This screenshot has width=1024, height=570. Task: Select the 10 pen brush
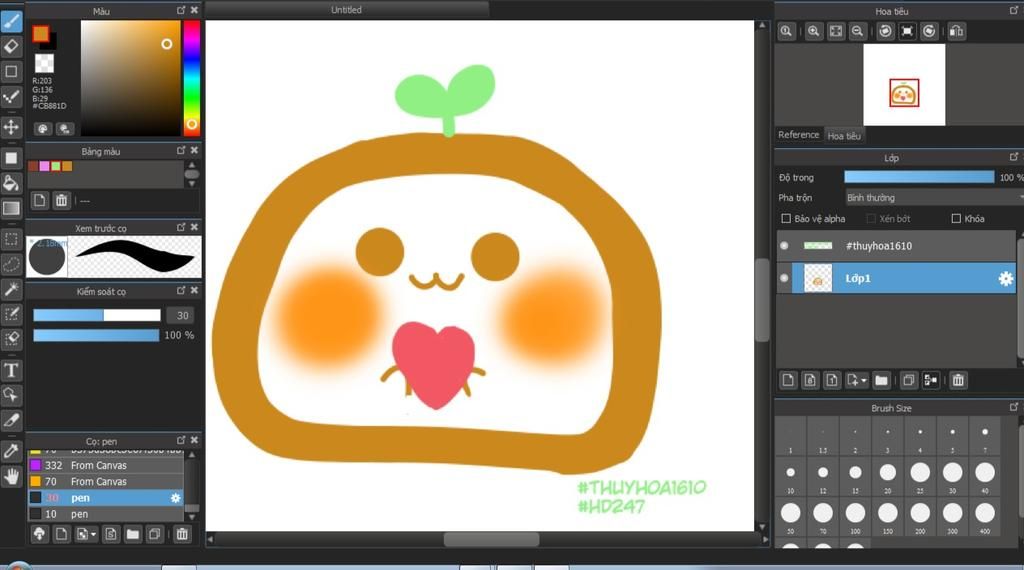[106, 514]
